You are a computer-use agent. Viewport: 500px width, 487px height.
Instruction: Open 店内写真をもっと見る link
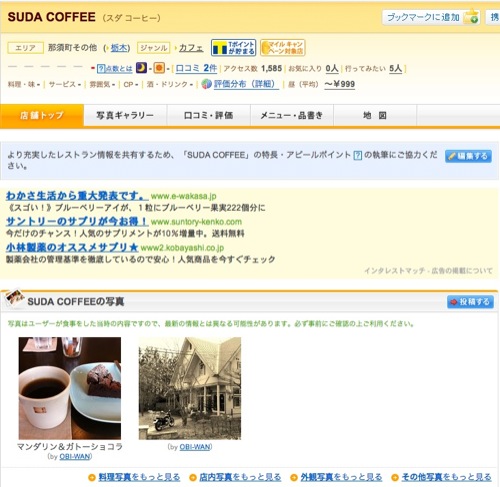coord(240,477)
